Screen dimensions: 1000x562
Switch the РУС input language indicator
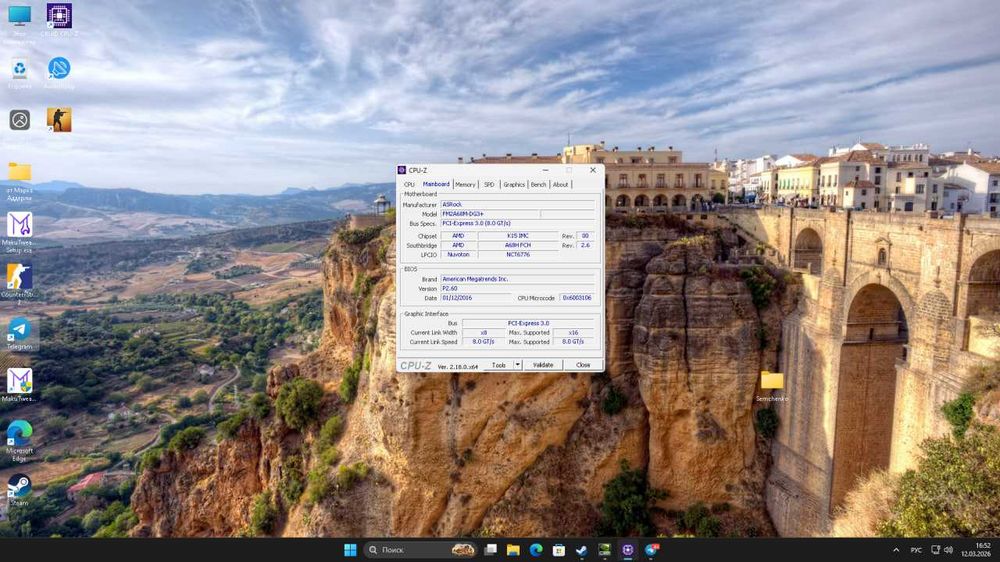pyautogui.click(x=916, y=550)
